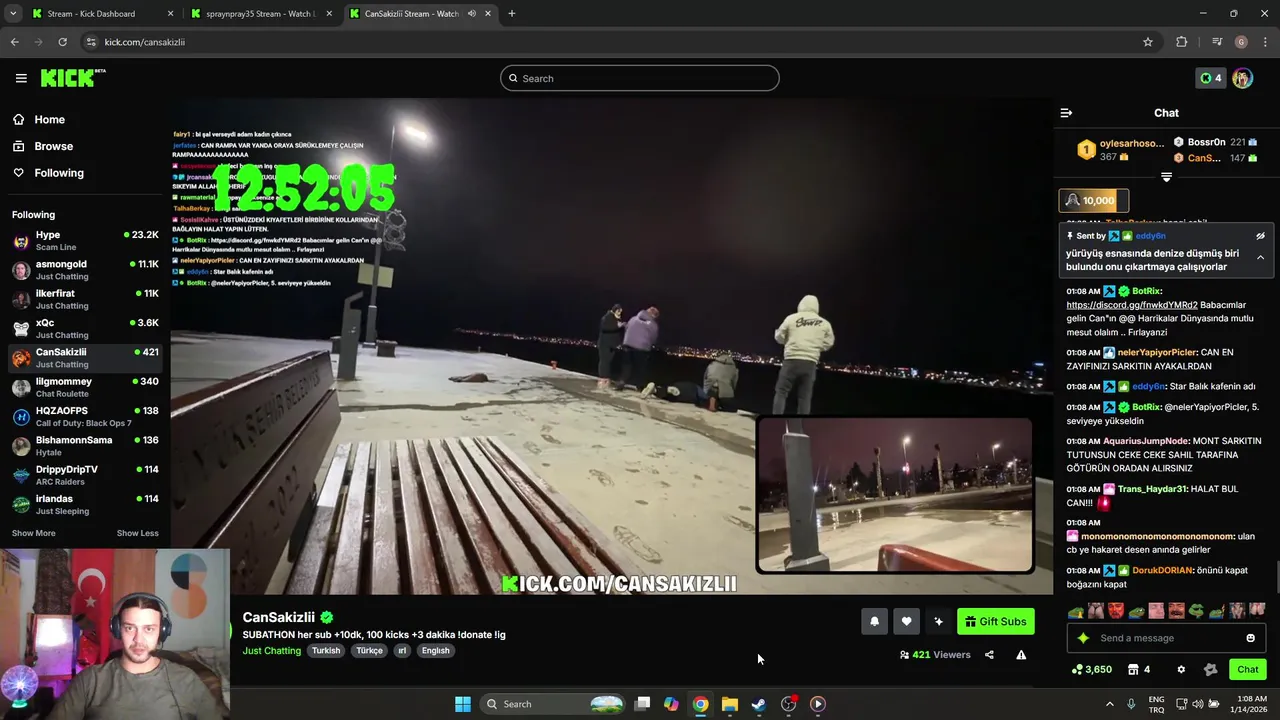Click the green sparkle icon in chat input
Image resolution: width=1280 pixels, height=720 pixels.
coord(1082,638)
